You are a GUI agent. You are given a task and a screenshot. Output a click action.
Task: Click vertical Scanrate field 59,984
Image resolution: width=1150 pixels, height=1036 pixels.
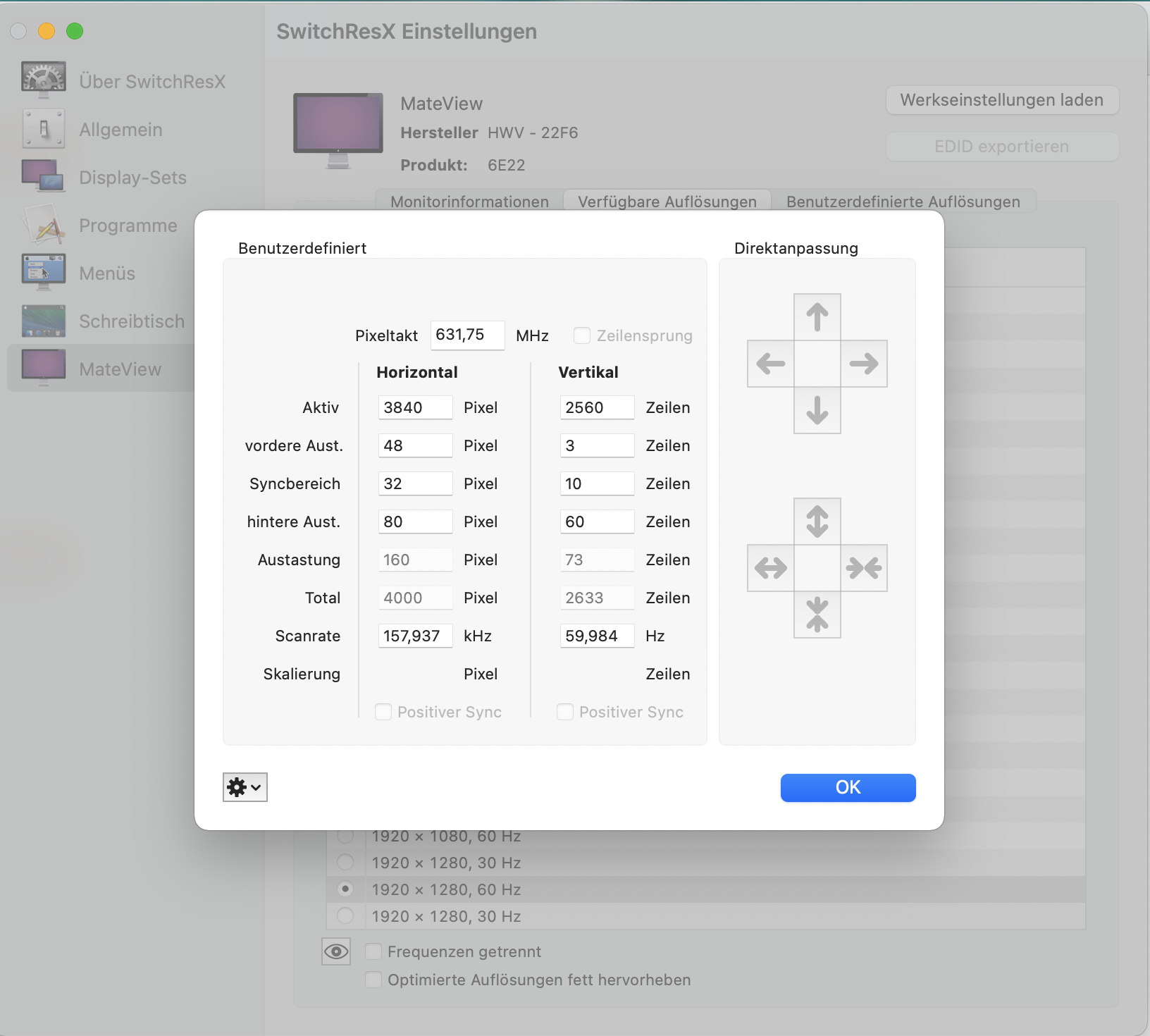[598, 636]
